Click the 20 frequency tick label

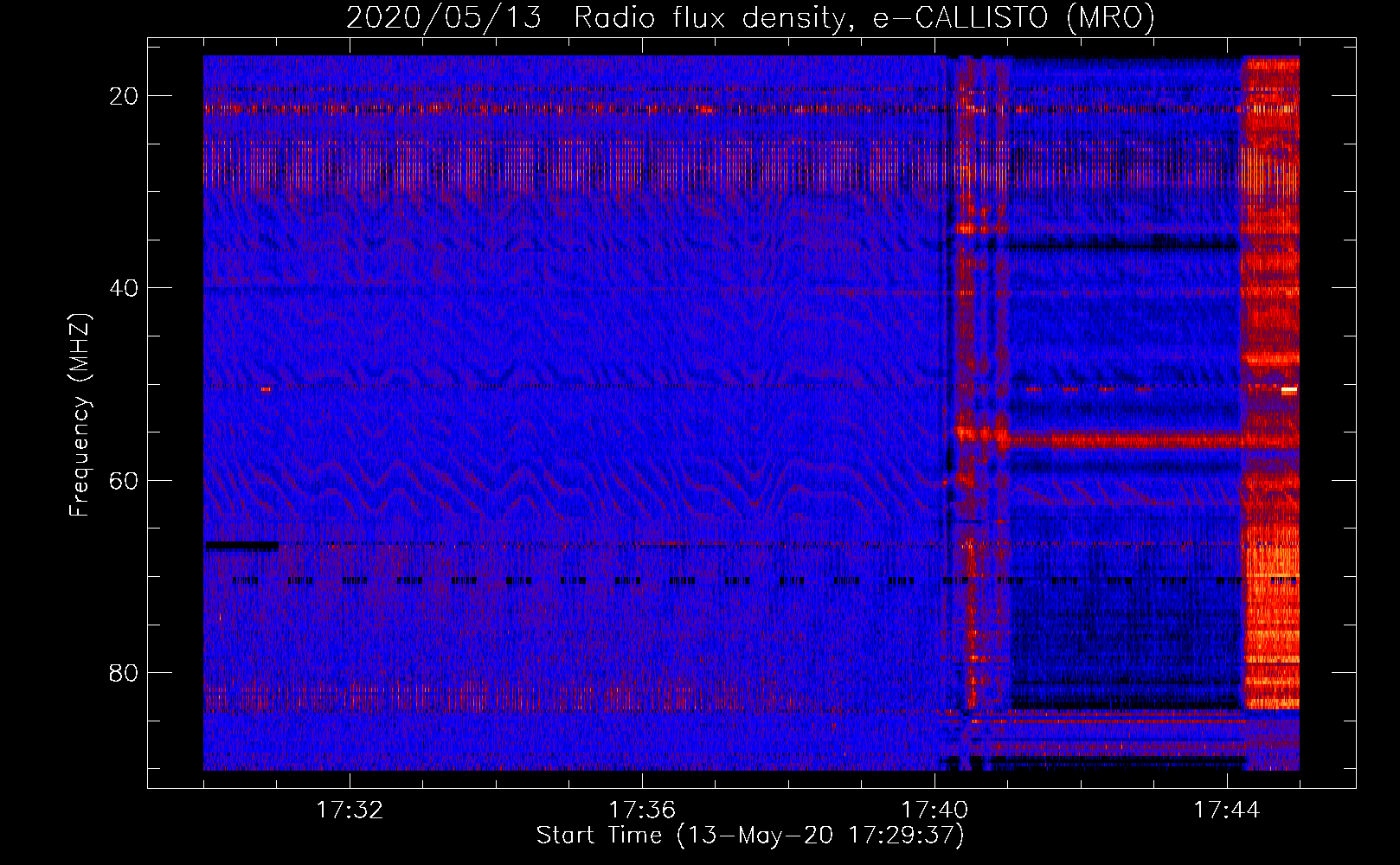(125, 96)
